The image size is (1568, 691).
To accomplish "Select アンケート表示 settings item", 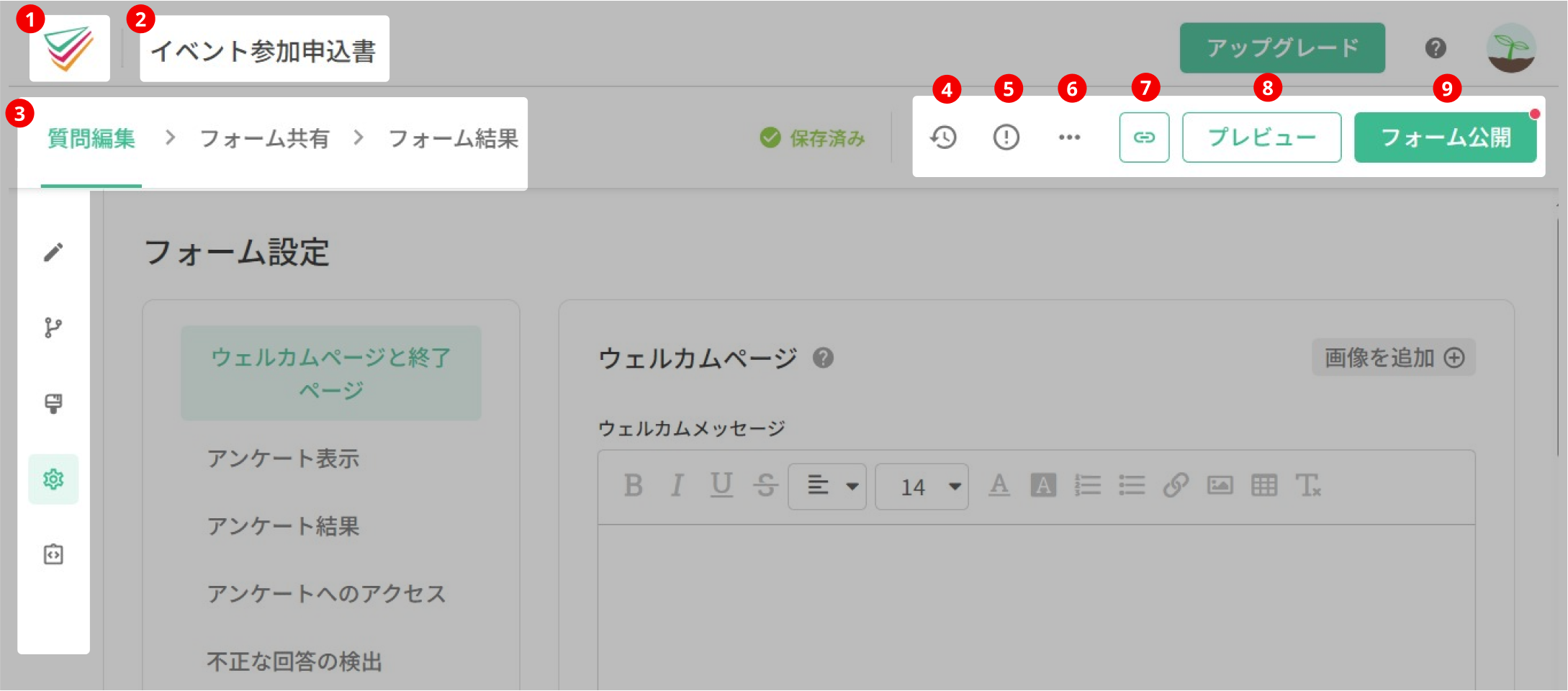I will click(283, 459).
